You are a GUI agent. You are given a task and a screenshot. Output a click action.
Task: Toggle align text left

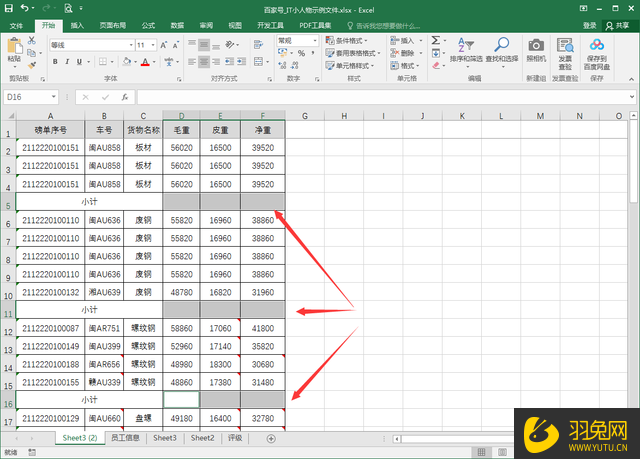tap(192, 62)
